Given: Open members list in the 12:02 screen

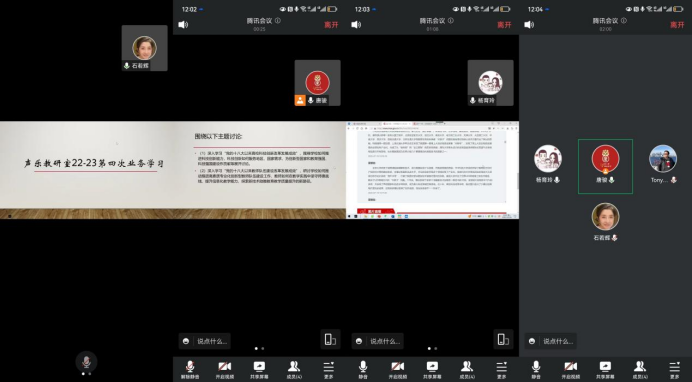Looking at the screenshot, I should 294,370.
